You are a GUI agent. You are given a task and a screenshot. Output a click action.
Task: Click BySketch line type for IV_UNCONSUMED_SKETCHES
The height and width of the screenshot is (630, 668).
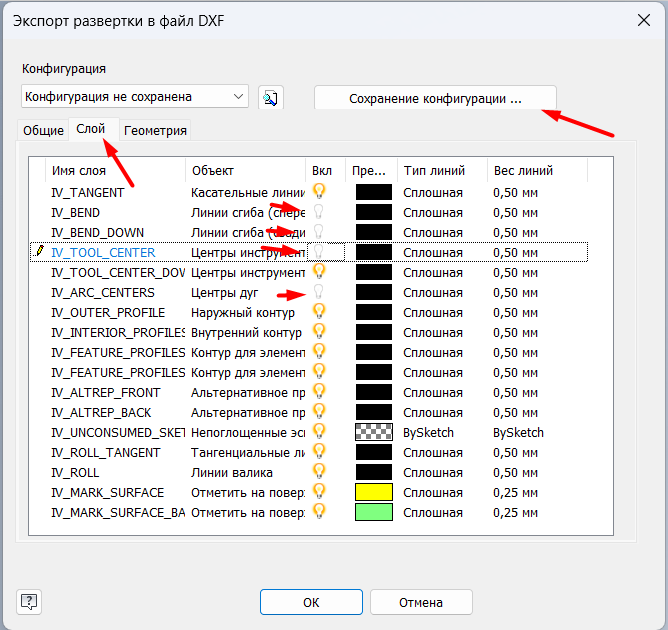click(x=428, y=433)
